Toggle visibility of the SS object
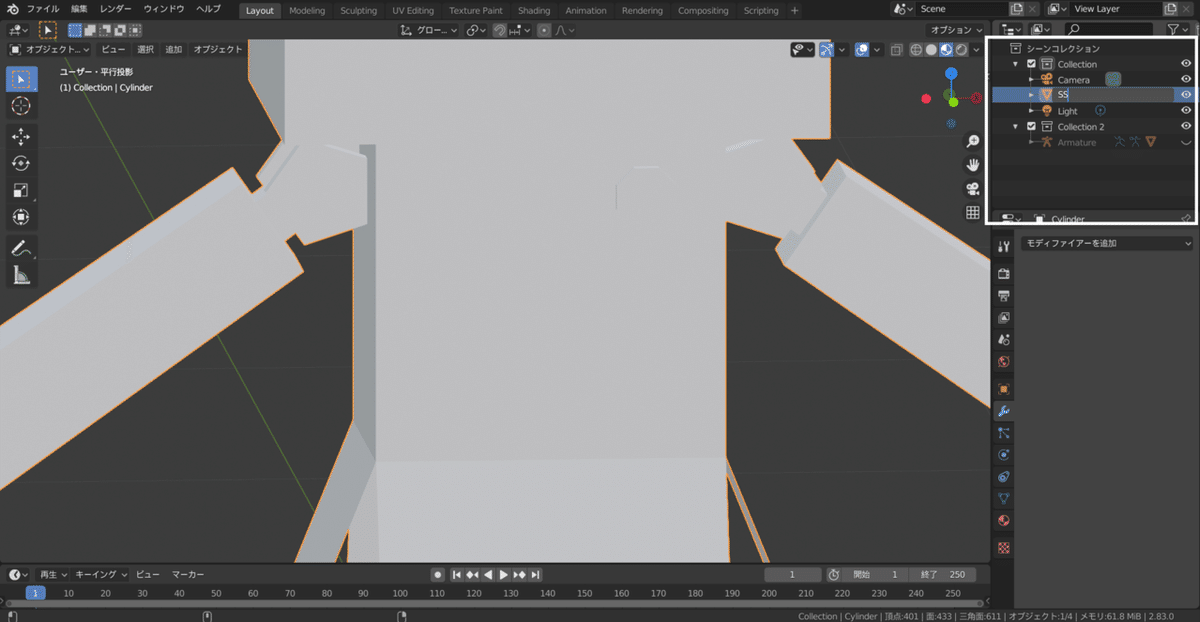 click(1186, 95)
